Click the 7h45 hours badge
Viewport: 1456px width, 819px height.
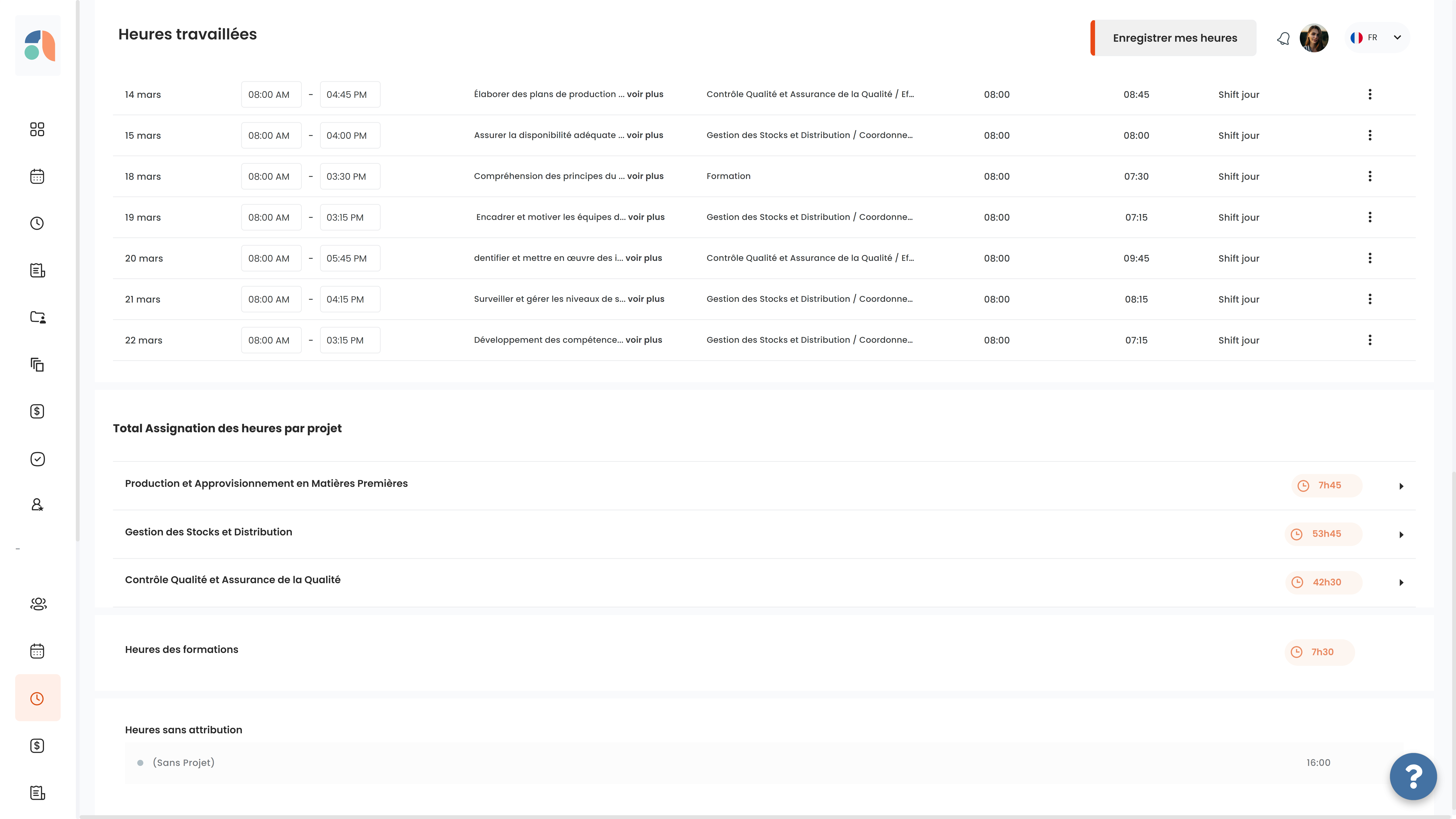click(x=1327, y=486)
